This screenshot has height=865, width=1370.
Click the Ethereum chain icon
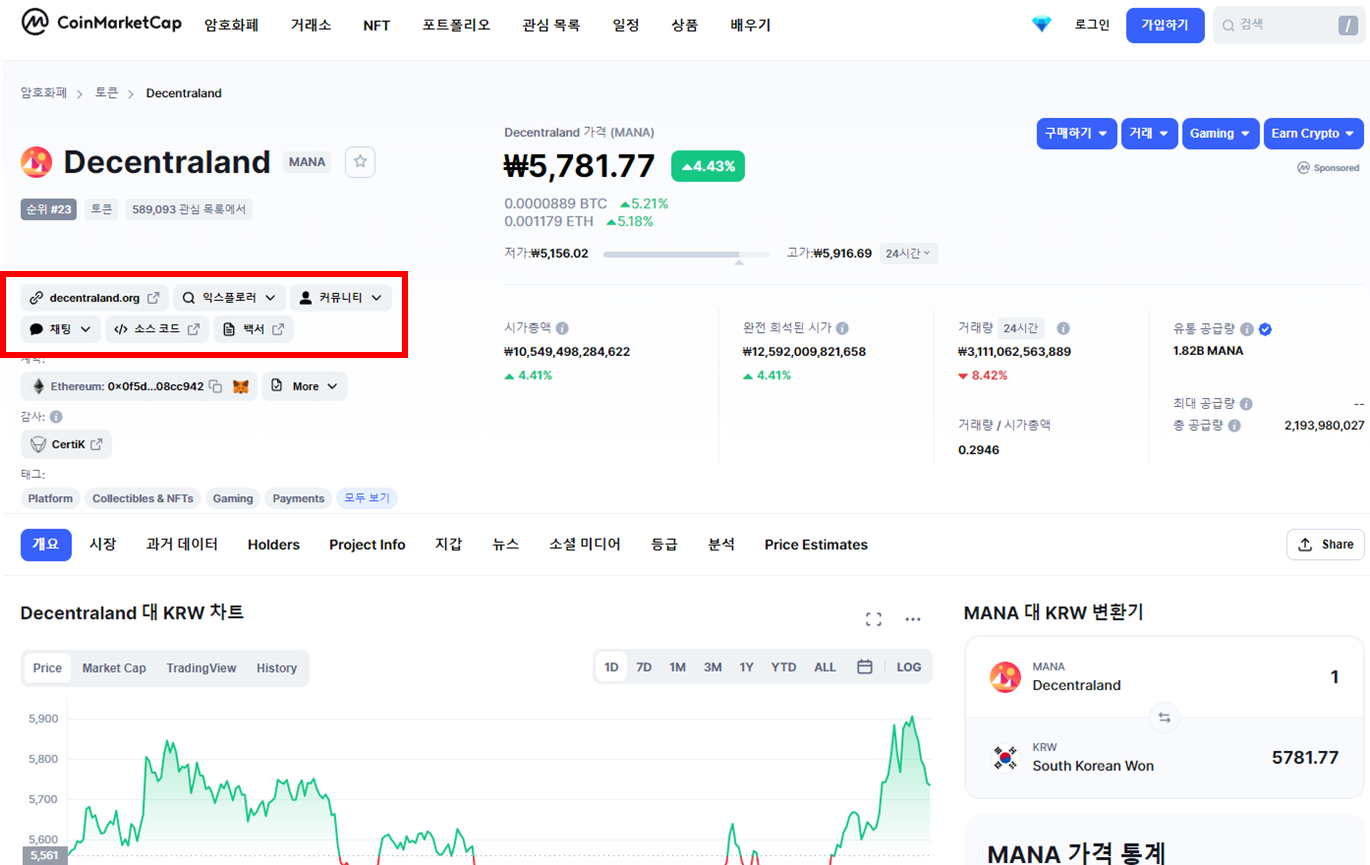click(x=39, y=386)
